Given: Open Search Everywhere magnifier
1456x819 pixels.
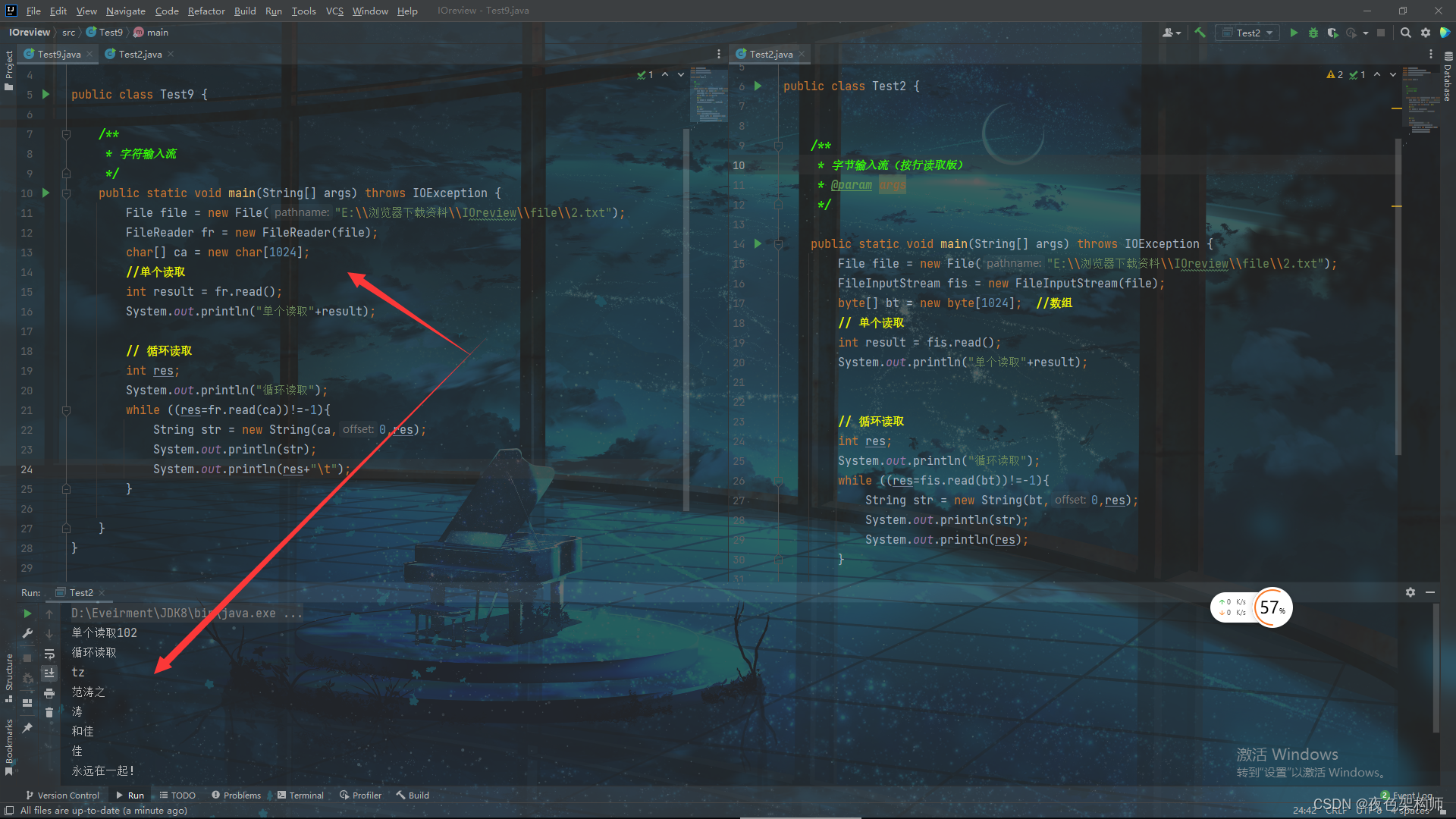Looking at the screenshot, I should click(1406, 33).
